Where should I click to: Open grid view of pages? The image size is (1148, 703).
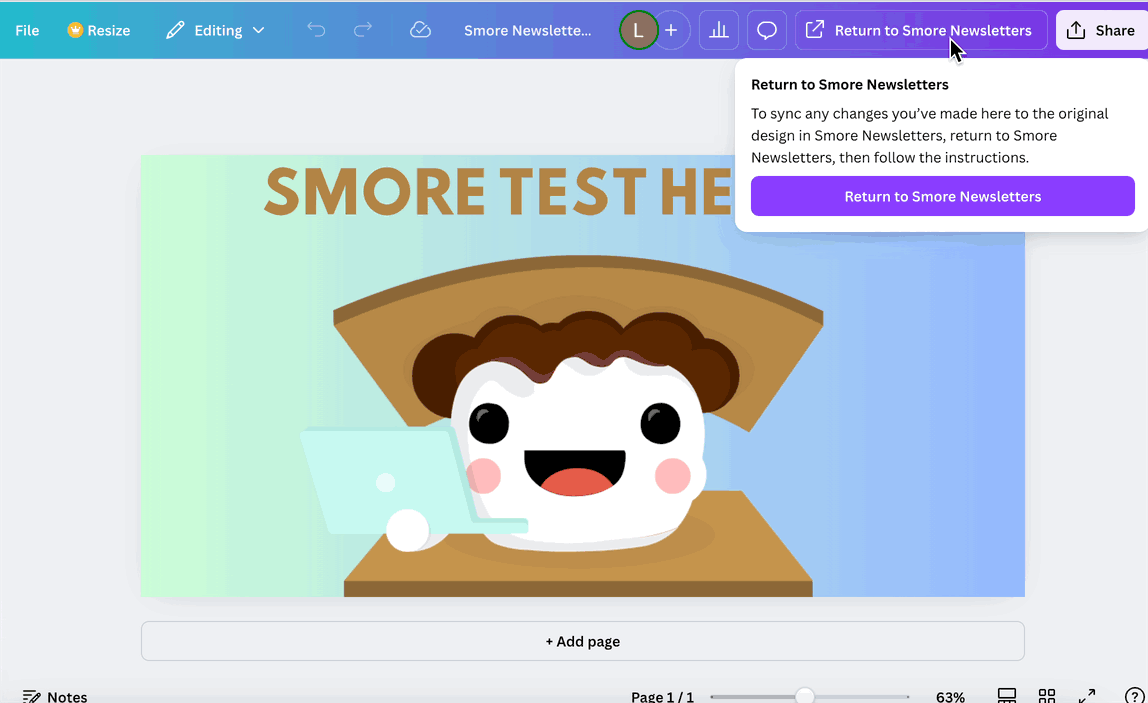pyautogui.click(x=1047, y=694)
